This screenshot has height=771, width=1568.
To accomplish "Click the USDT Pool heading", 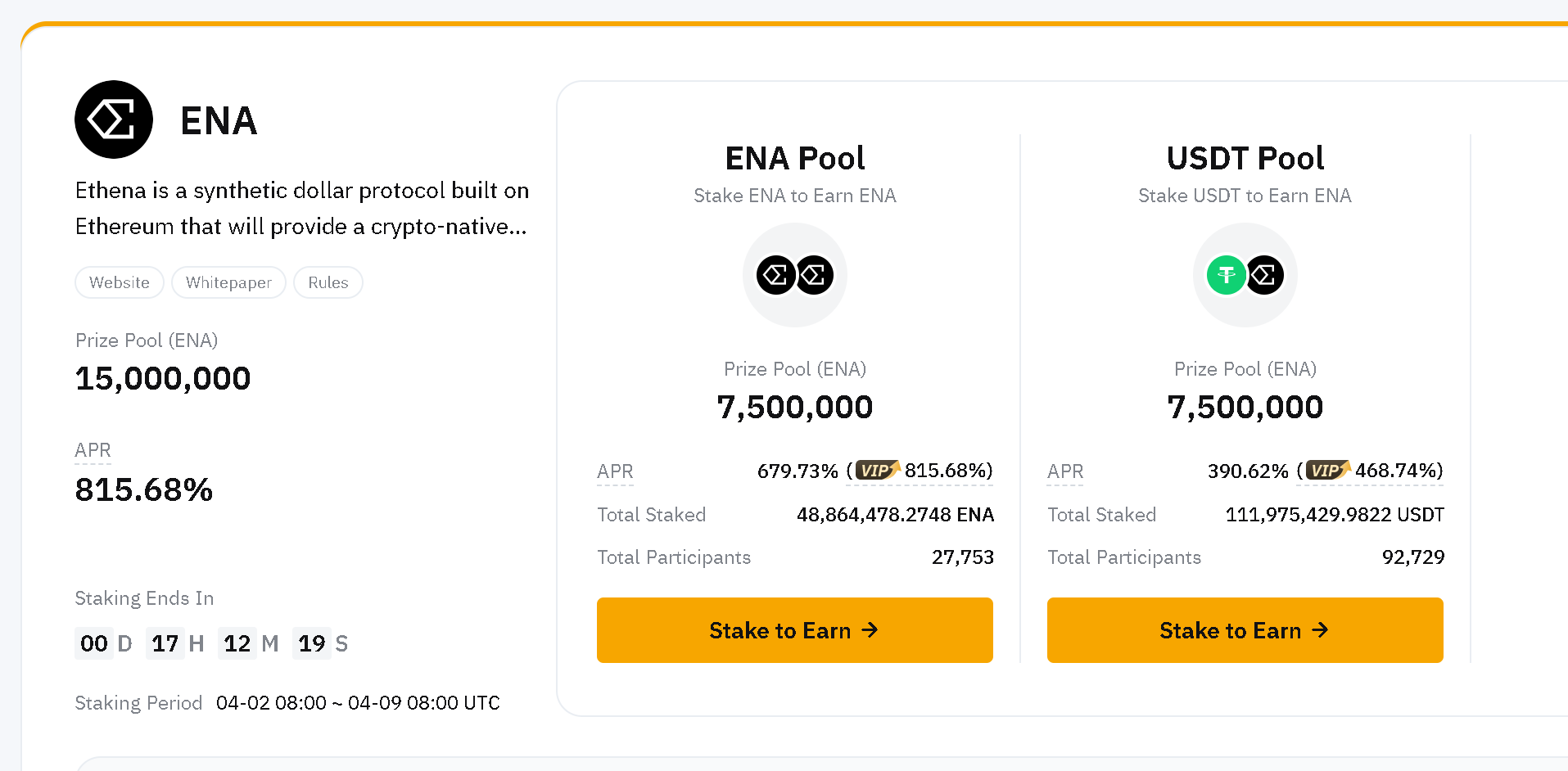I will [x=1245, y=158].
